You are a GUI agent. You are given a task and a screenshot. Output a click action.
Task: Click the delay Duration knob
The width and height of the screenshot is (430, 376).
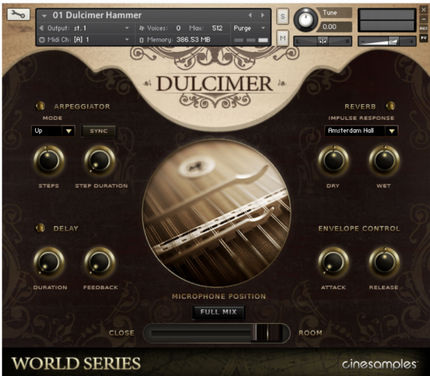point(49,262)
